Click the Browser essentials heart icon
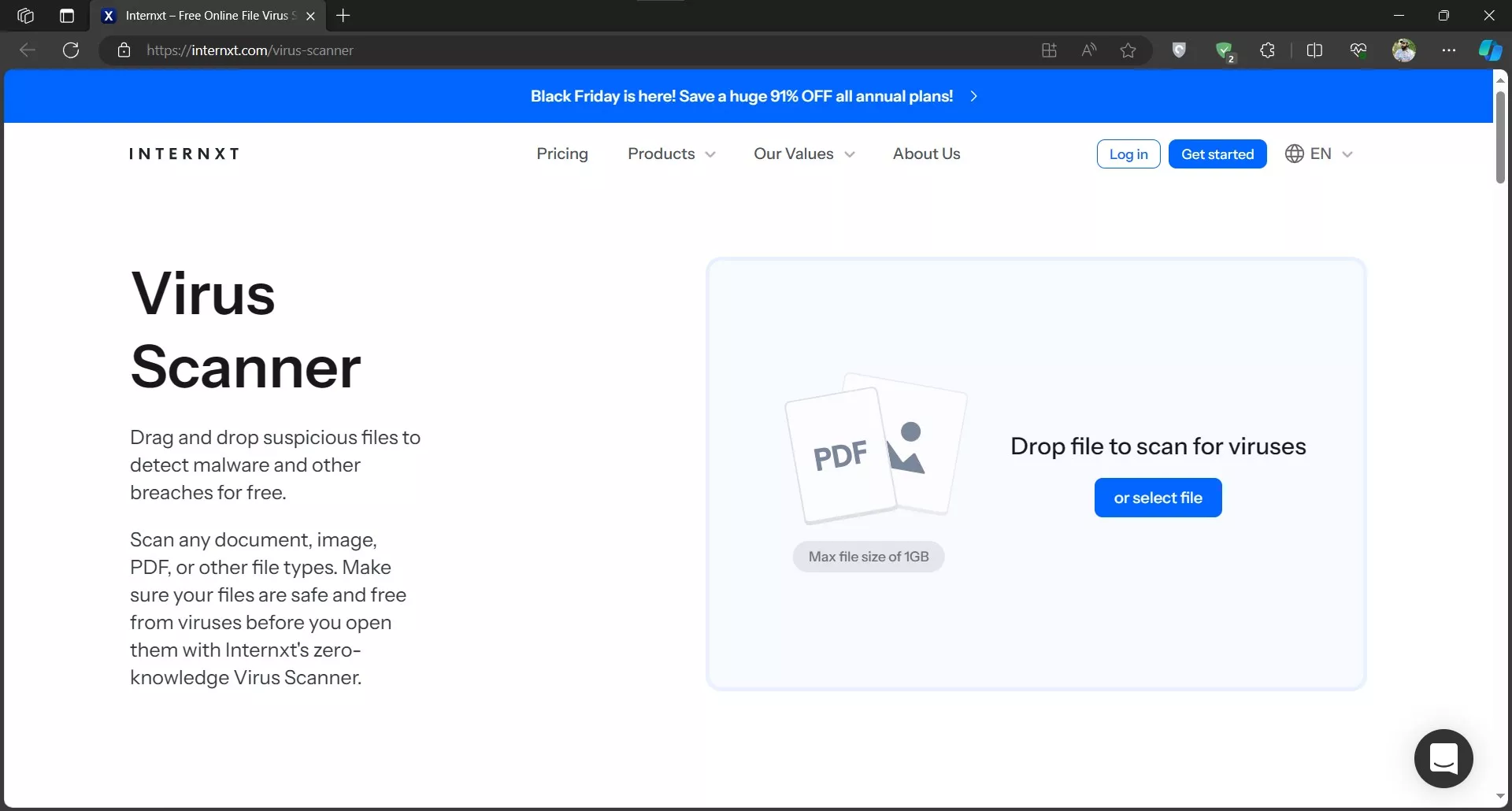This screenshot has width=1512, height=811. coord(1358,50)
